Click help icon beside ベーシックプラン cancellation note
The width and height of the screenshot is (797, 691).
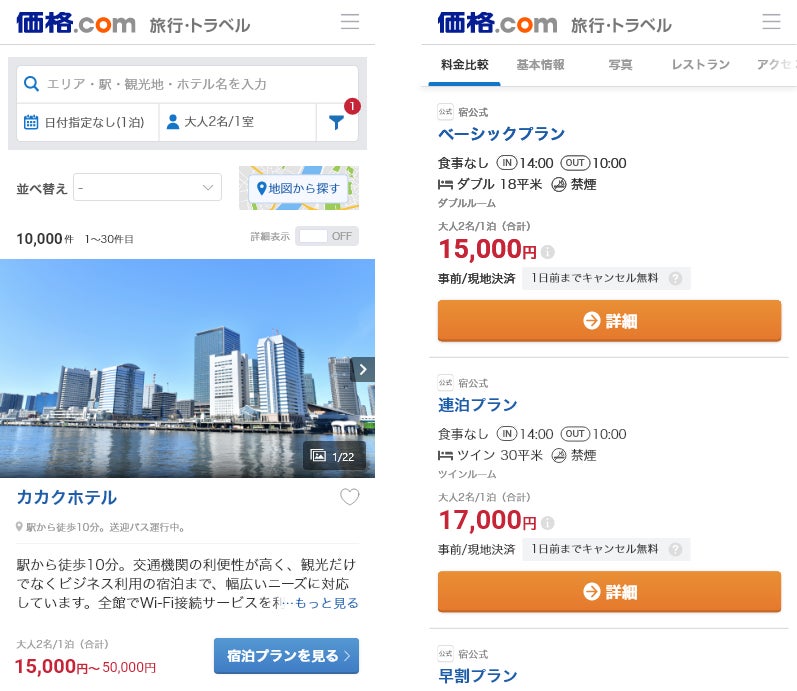pyautogui.click(x=676, y=279)
